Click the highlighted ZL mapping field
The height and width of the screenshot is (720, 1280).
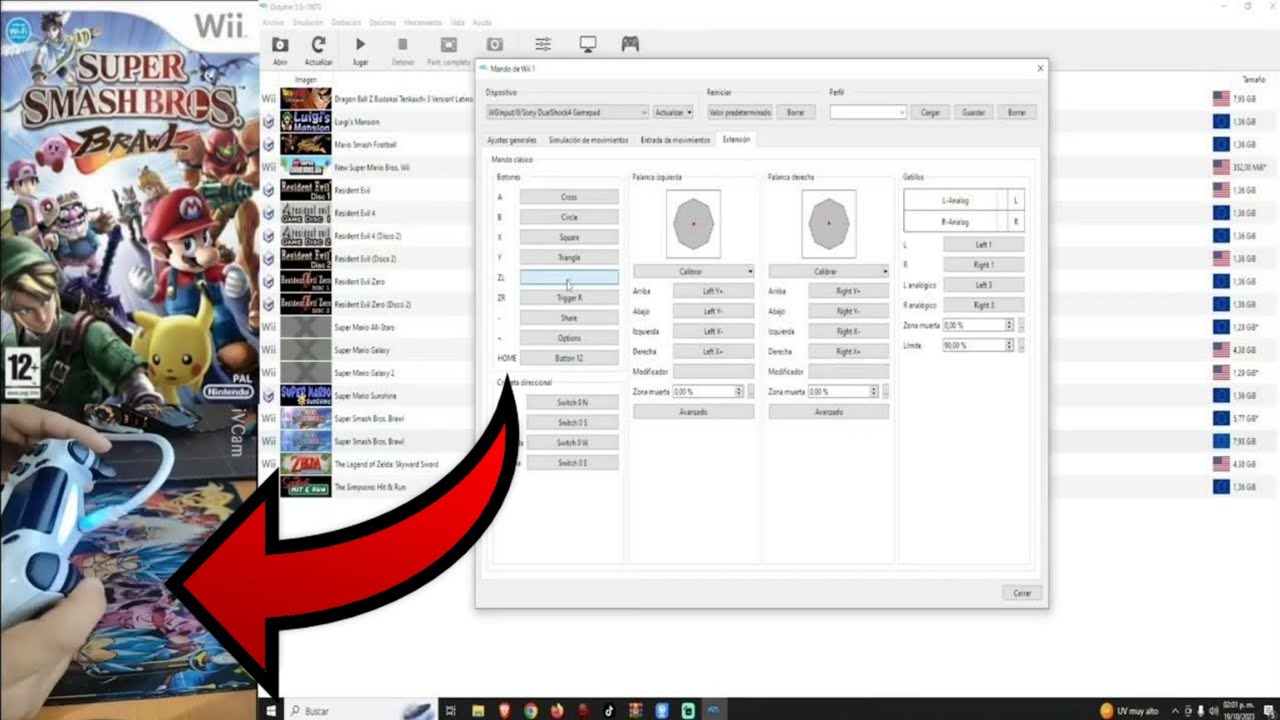tap(569, 277)
